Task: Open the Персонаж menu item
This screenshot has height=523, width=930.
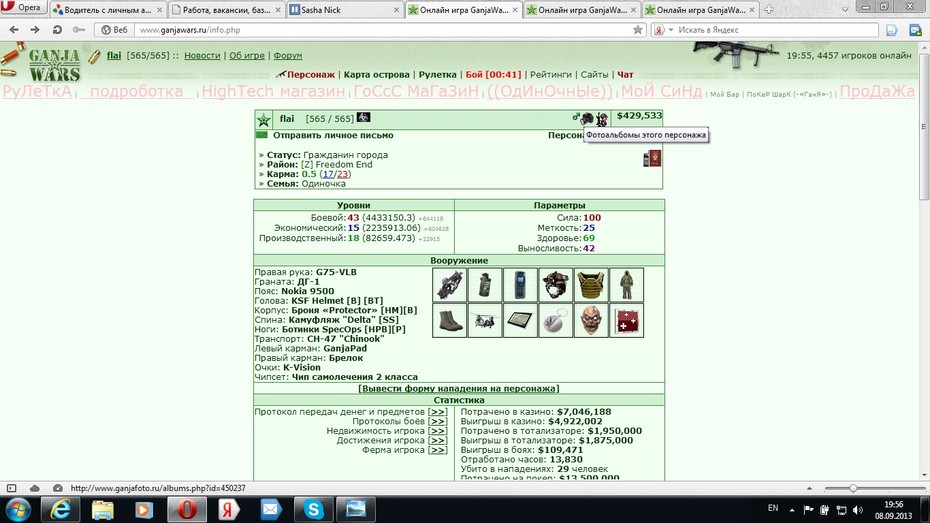Action: pos(311,75)
